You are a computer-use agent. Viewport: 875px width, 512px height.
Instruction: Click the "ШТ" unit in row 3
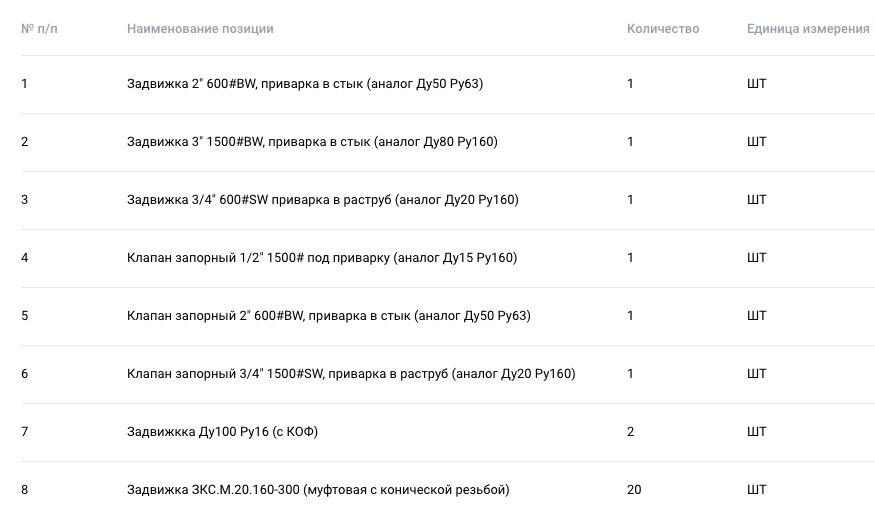(x=757, y=200)
